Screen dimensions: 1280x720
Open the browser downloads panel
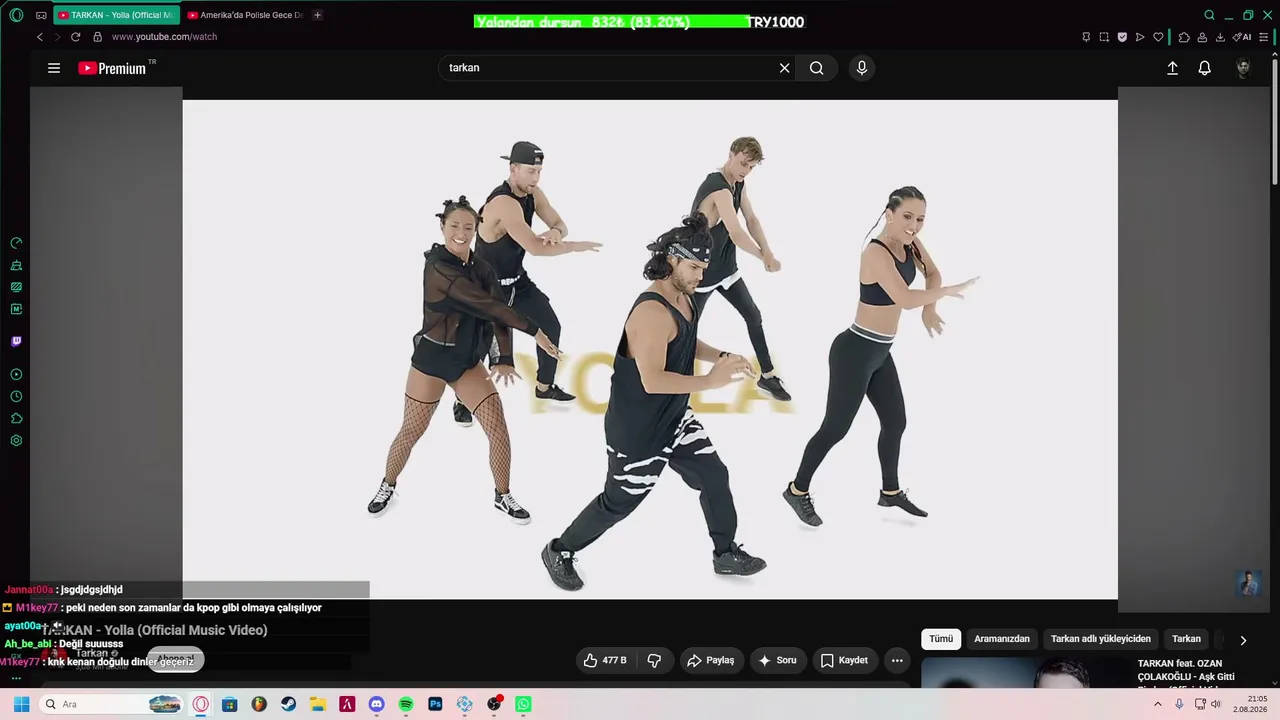[x=1220, y=37]
